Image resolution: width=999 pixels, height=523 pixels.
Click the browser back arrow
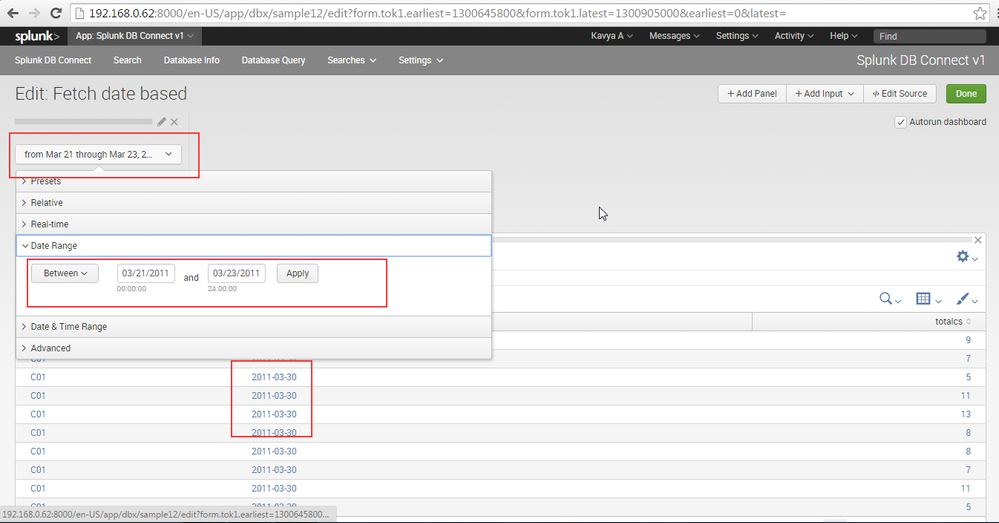(x=11, y=13)
